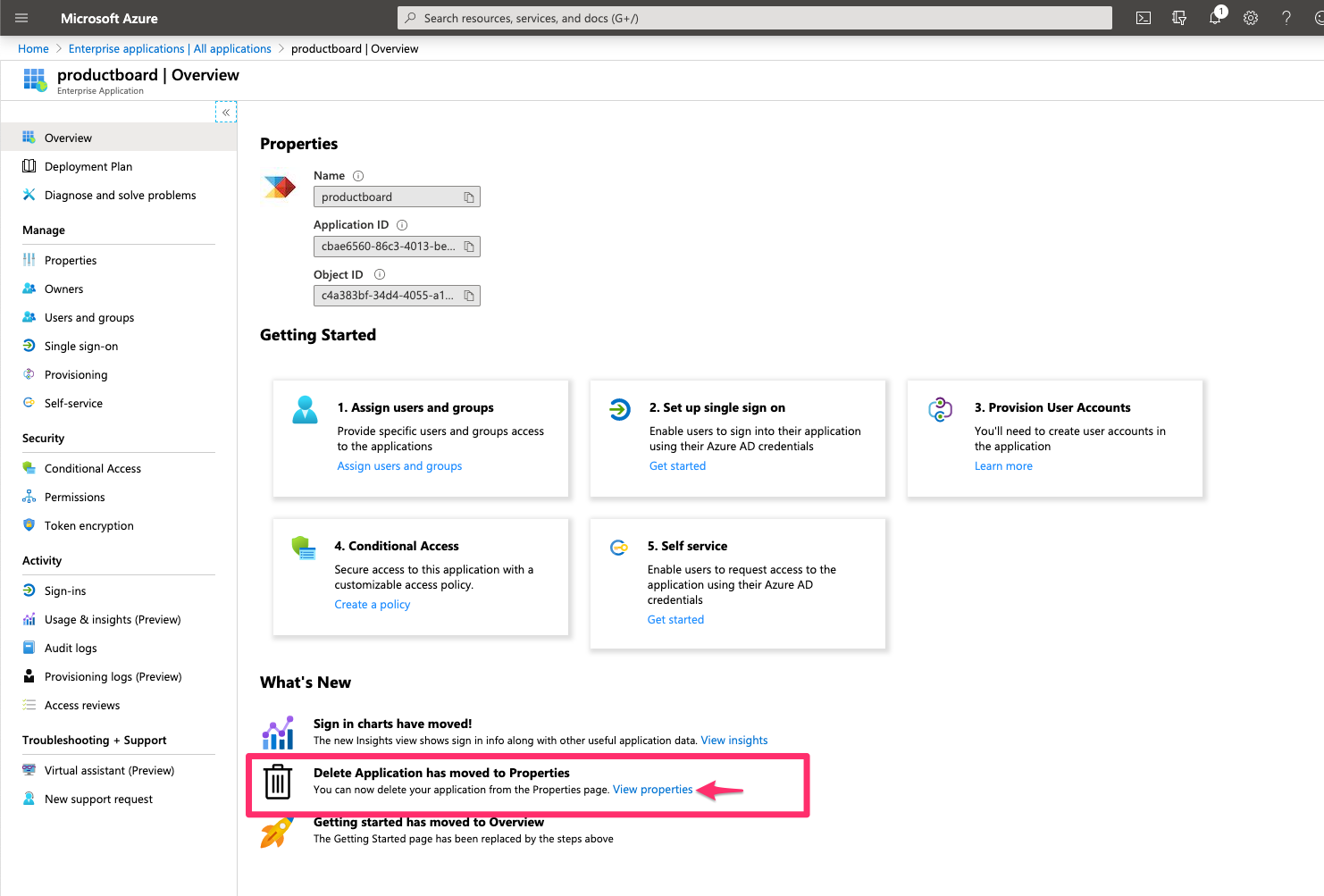The width and height of the screenshot is (1324, 896).
Task: Open the notifications bell
Action: [x=1215, y=18]
